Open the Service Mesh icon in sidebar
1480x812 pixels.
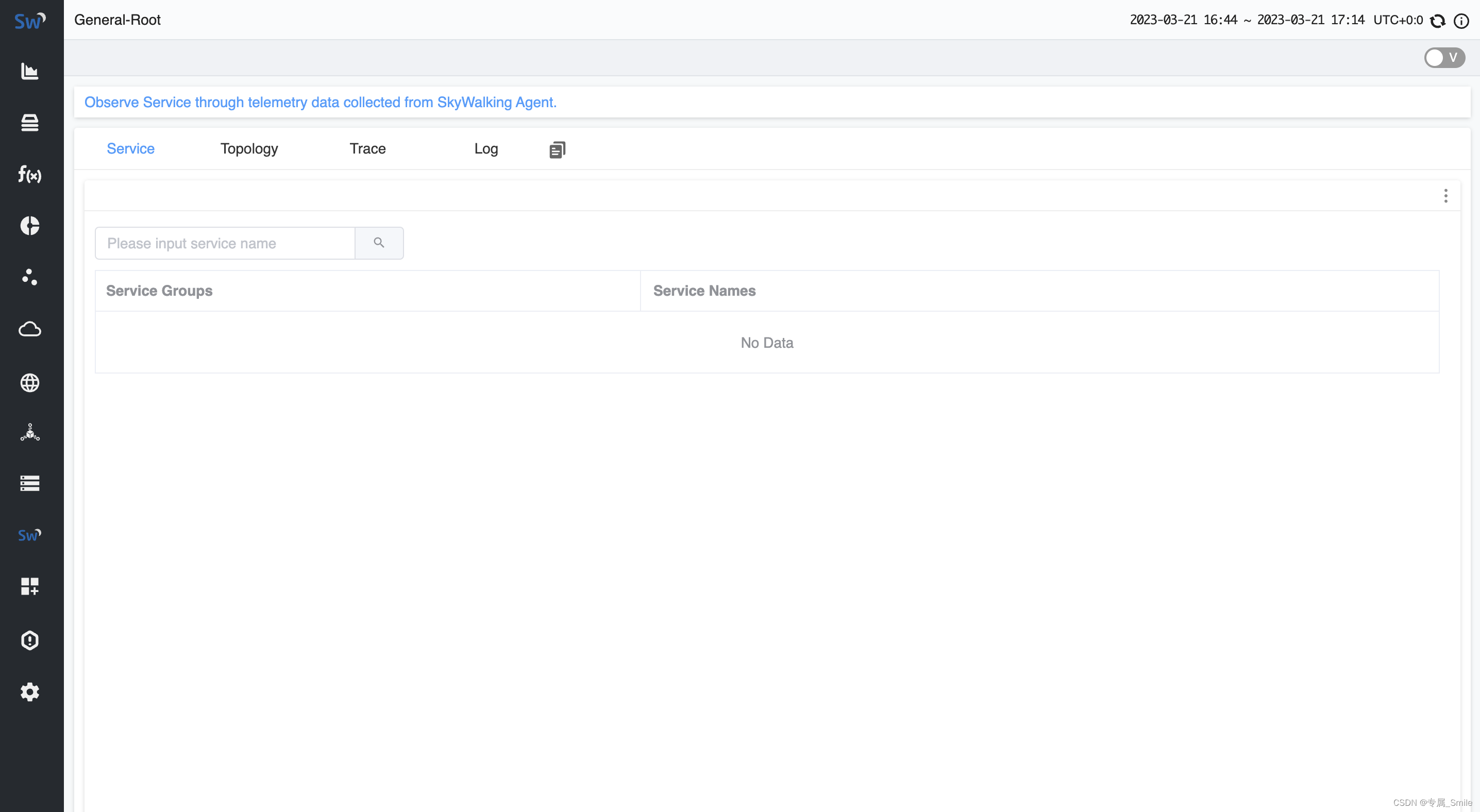pyautogui.click(x=30, y=277)
